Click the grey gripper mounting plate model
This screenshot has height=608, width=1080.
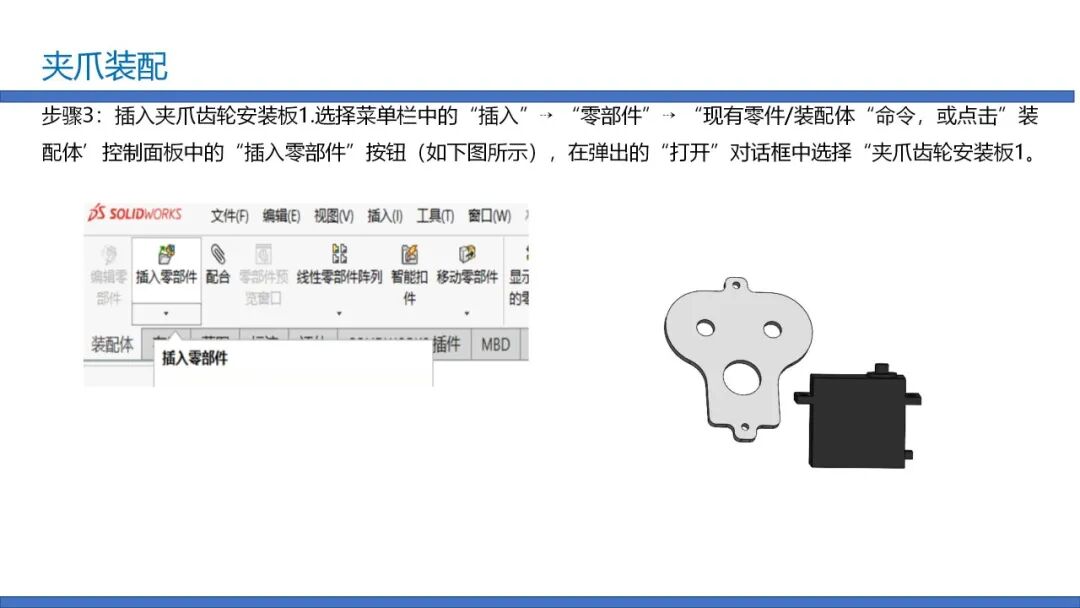(x=738, y=358)
